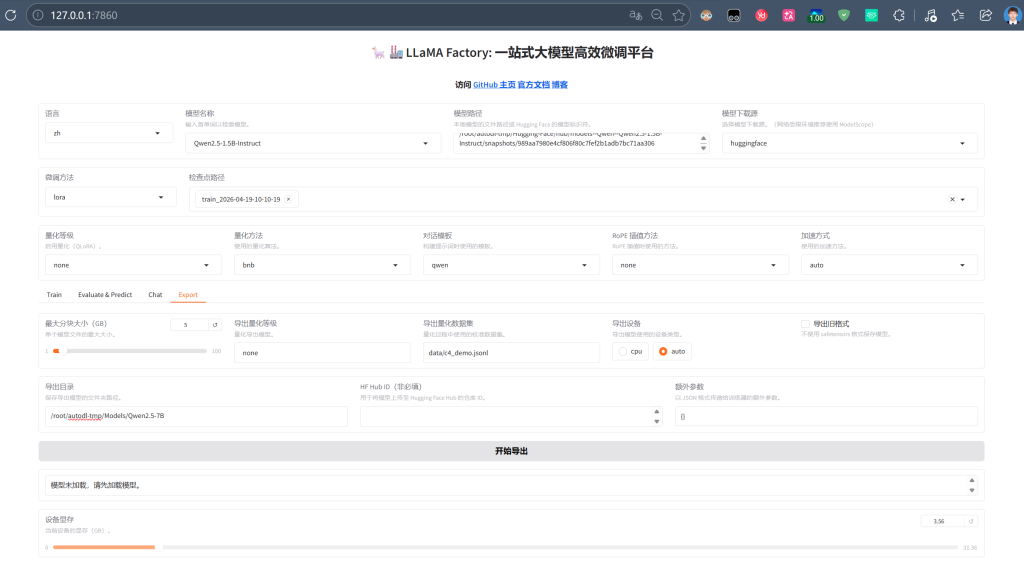Open site information icon beside the URL

pos(38,15)
